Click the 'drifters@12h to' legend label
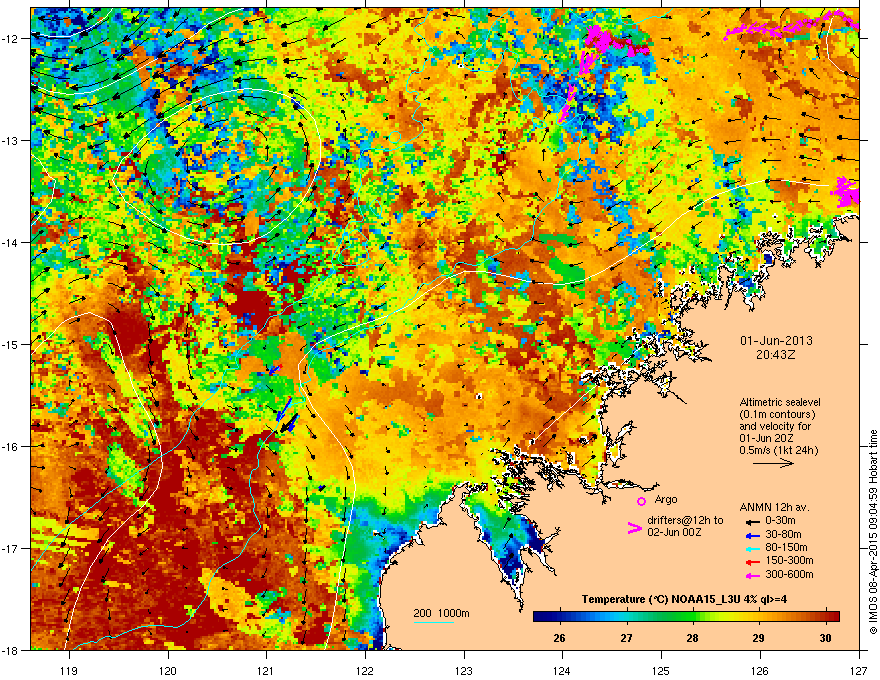Screen dimensions: 880x680 [x=685, y=520]
